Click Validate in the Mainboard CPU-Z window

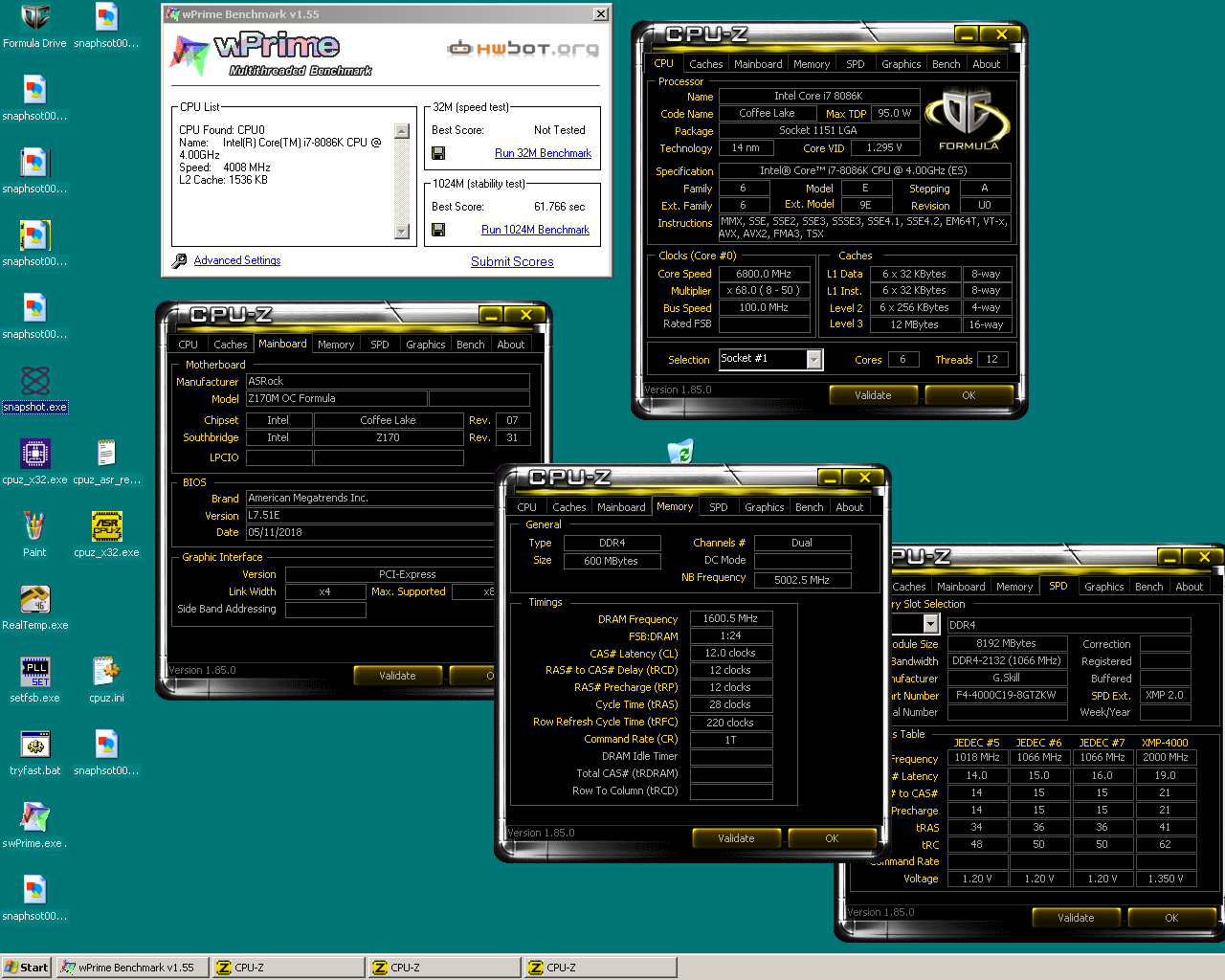pyautogui.click(x=397, y=676)
